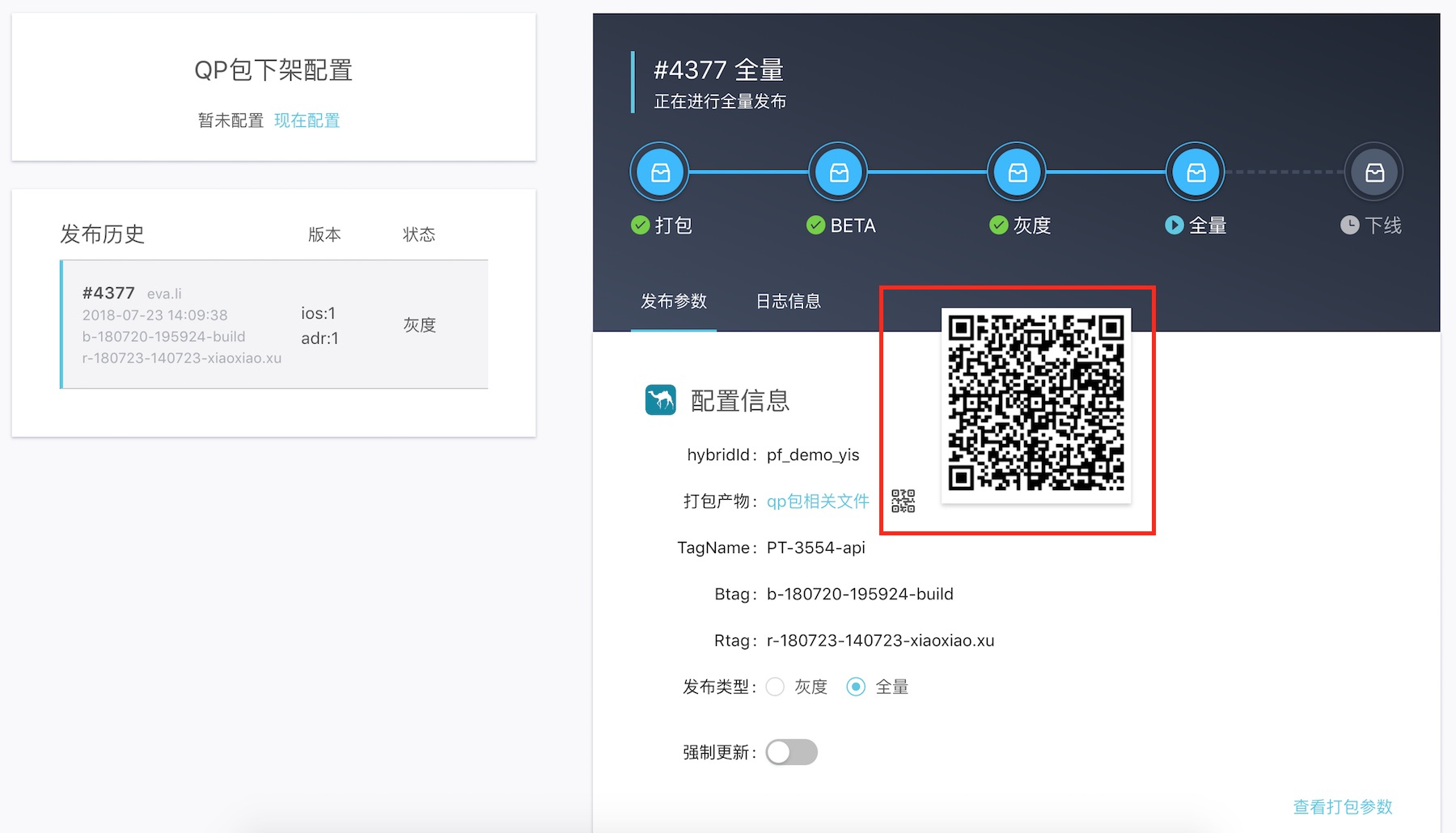
Task: Select the 全量 release type radio button
Action: [856, 687]
